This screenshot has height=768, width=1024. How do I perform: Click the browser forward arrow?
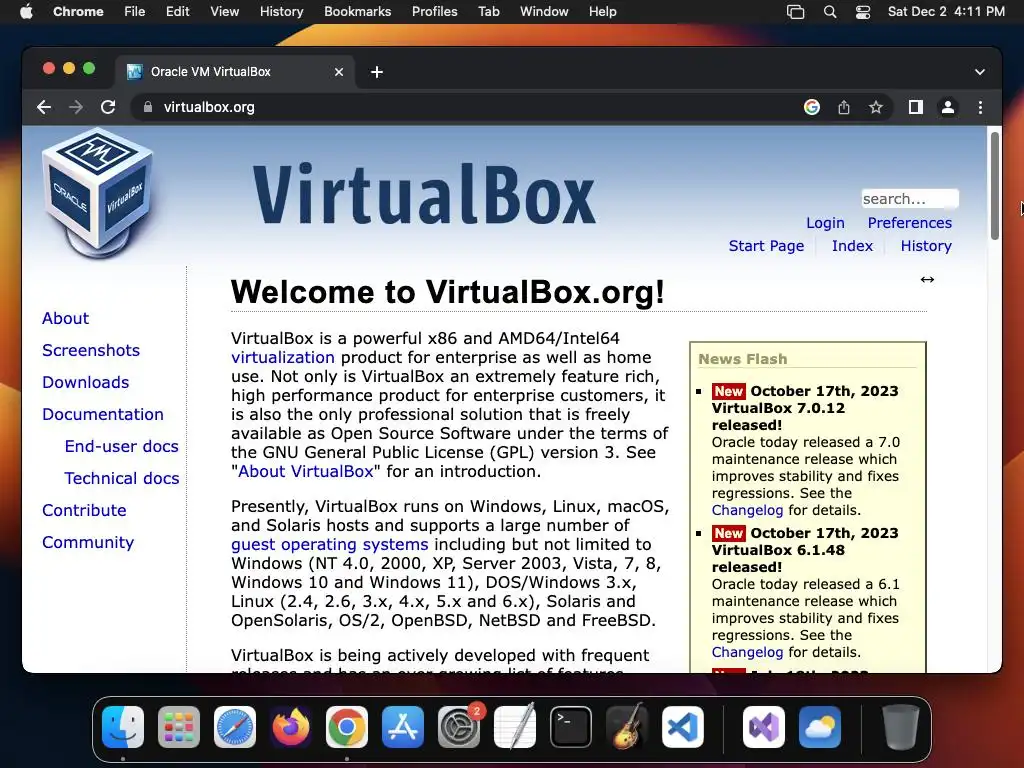click(76, 107)
